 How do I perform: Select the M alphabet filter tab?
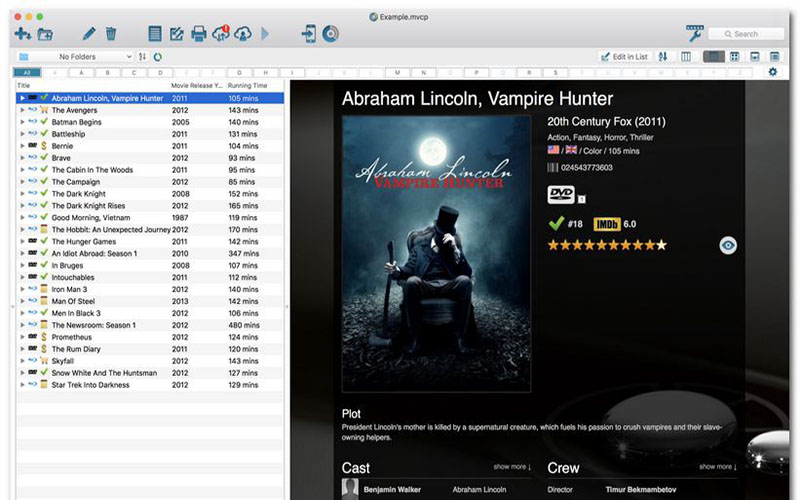(x=397, y=72)
